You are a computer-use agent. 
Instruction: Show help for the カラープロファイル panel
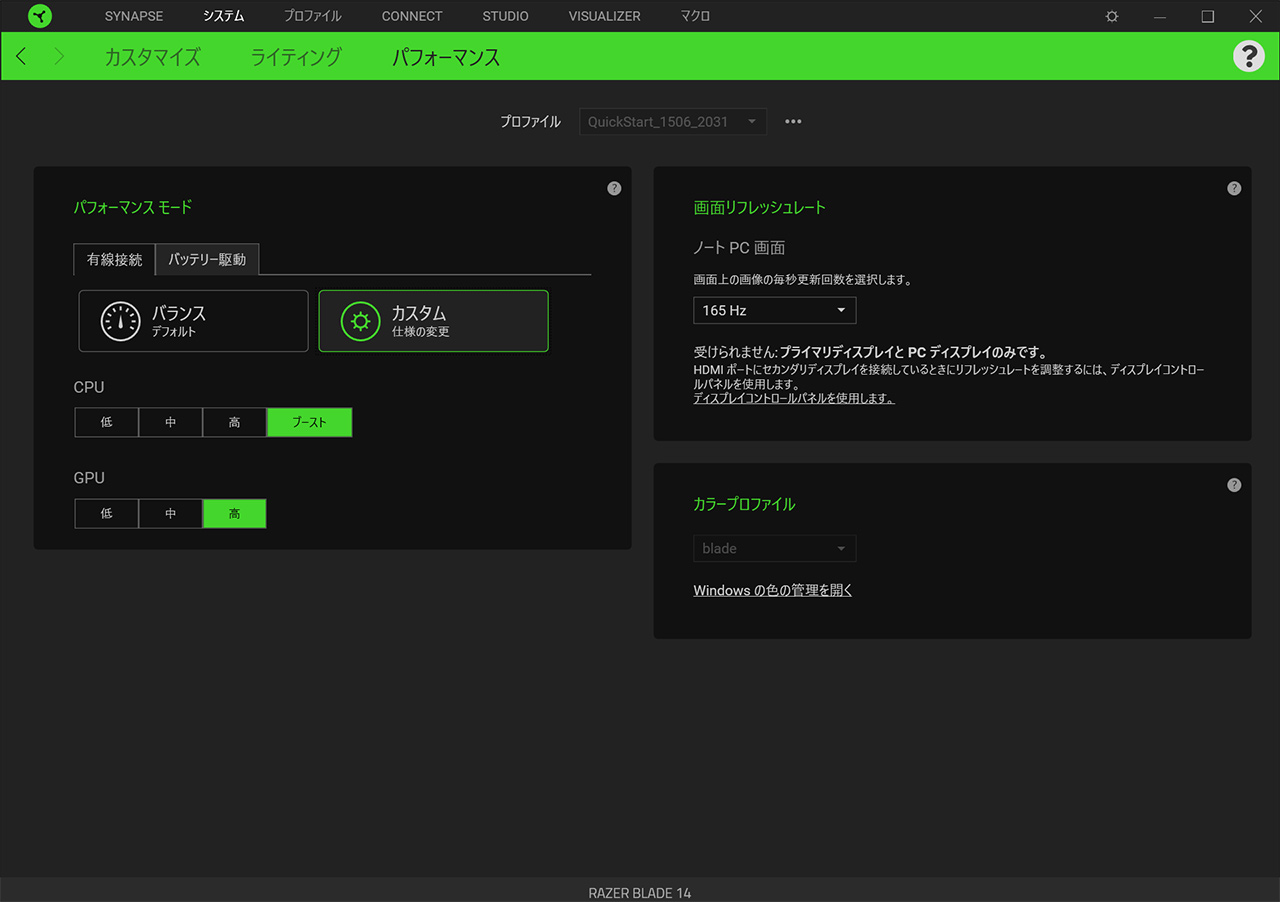click(x=1234, y=485)
